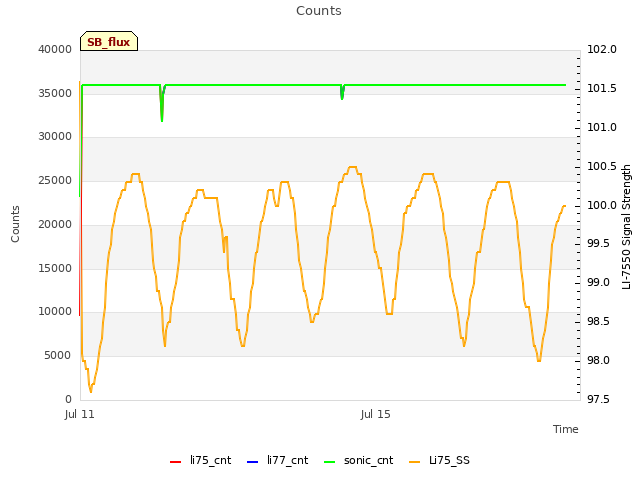
Task: Click the 100.5 right axis value
Action: (602, 166)
